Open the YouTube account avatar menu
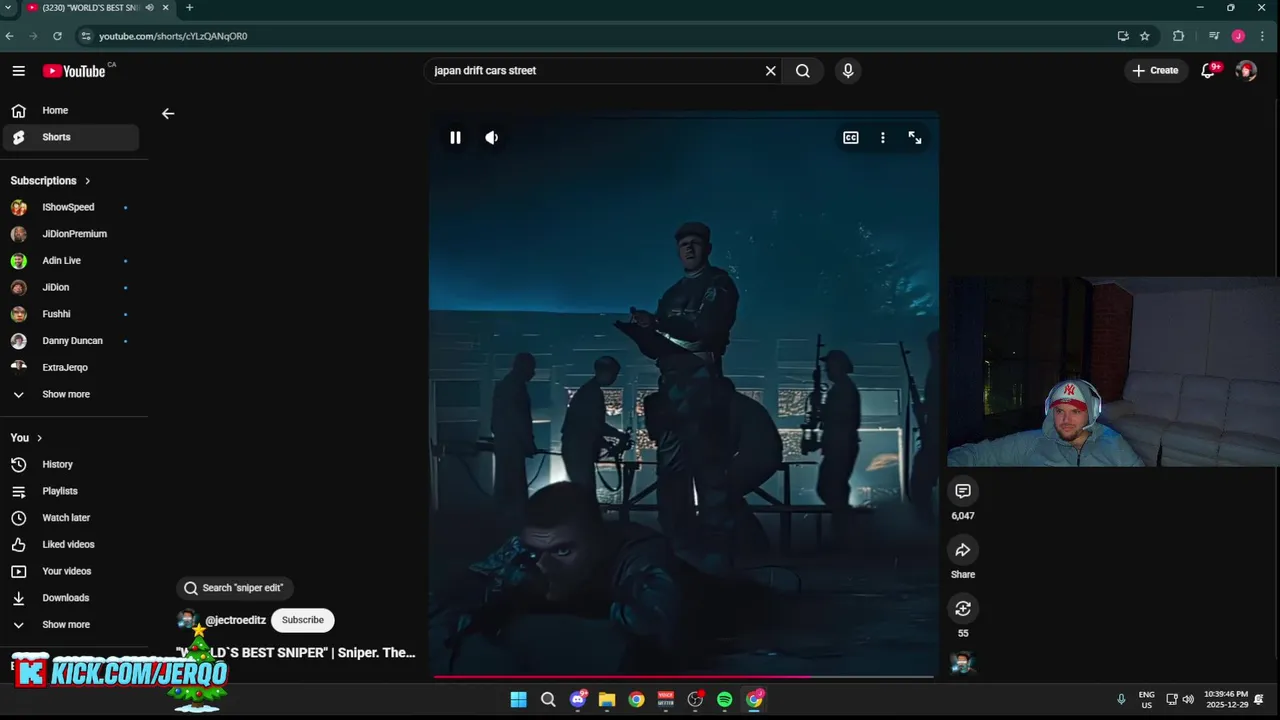1280x720 pixels. [x=1246, y=71]
